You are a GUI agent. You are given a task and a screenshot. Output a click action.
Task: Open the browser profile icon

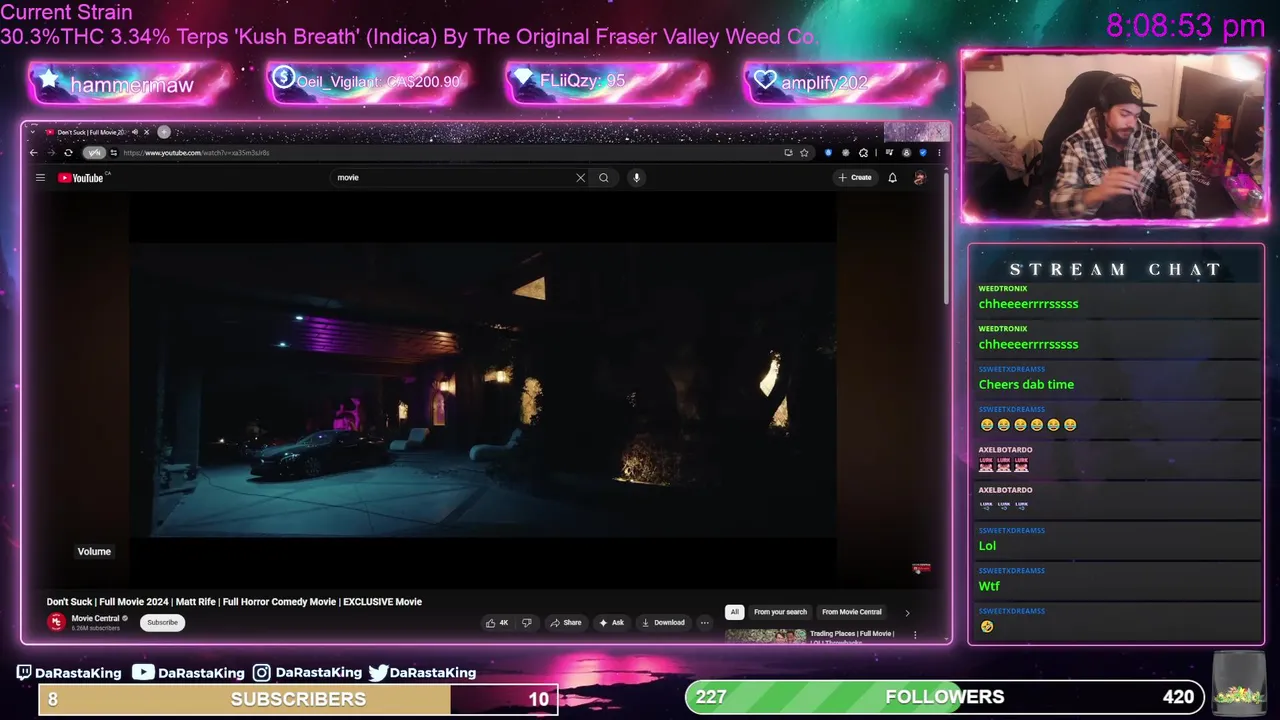point(906,153)
